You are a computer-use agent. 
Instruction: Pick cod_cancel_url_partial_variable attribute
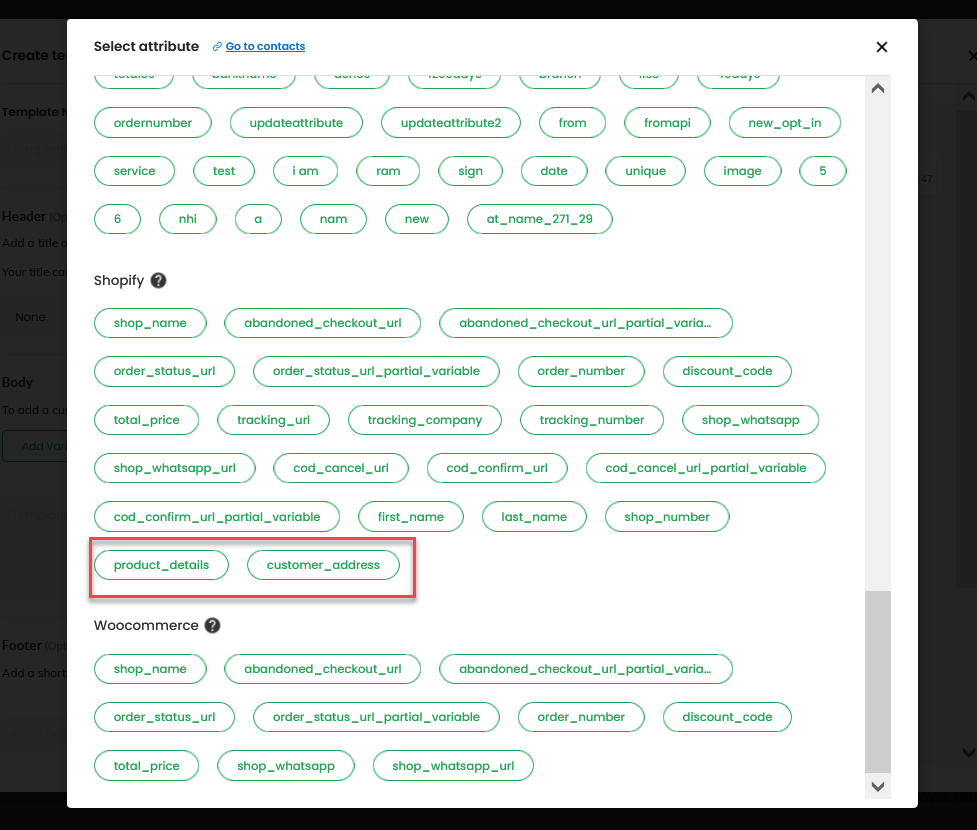(705, 468)
